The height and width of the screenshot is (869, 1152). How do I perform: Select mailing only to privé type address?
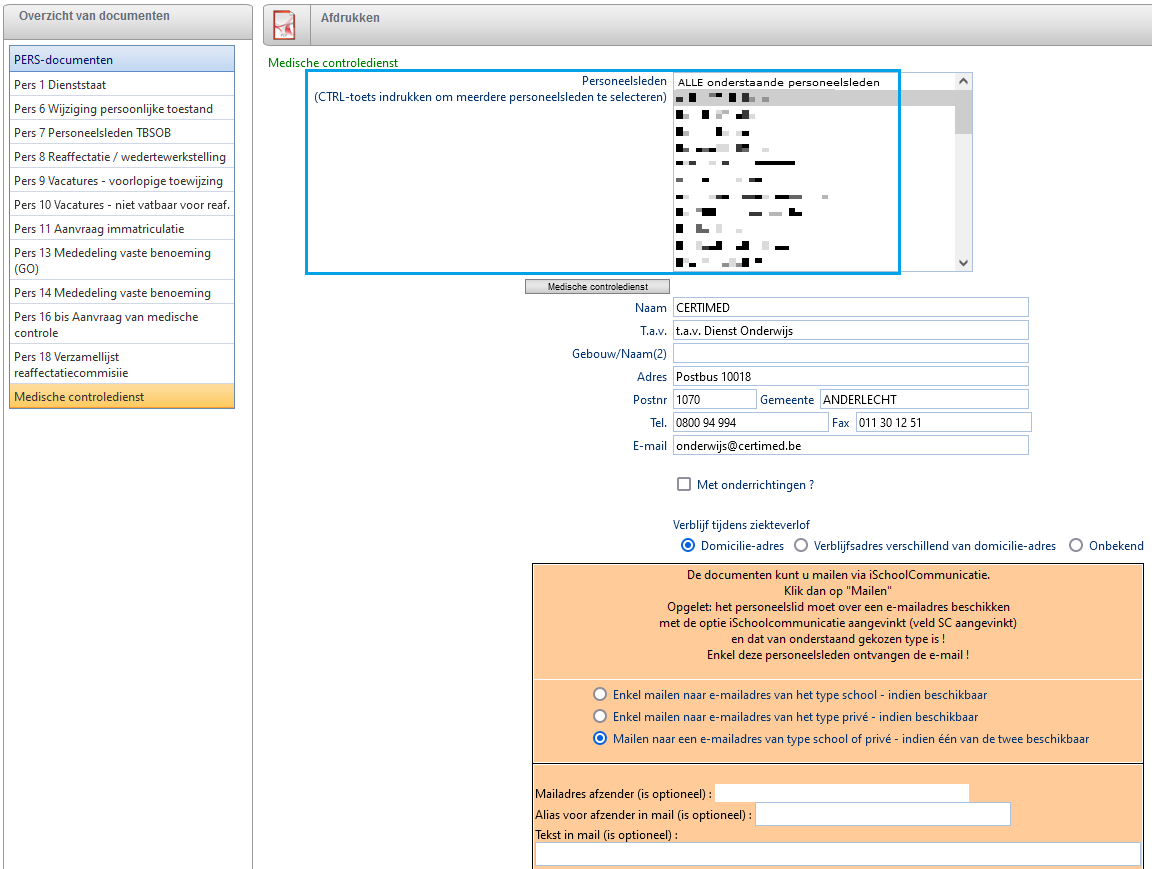pyautogui.click(x=600, y=716)
